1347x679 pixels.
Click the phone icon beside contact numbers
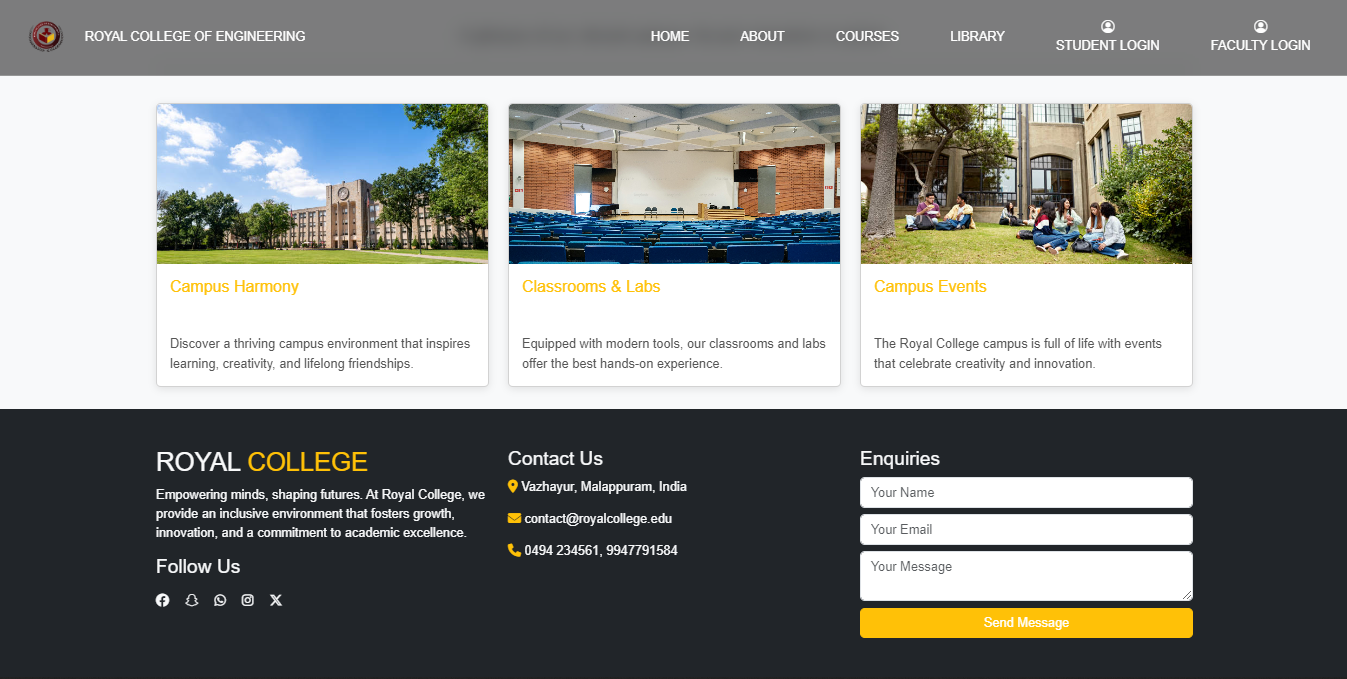coord(514,550)
